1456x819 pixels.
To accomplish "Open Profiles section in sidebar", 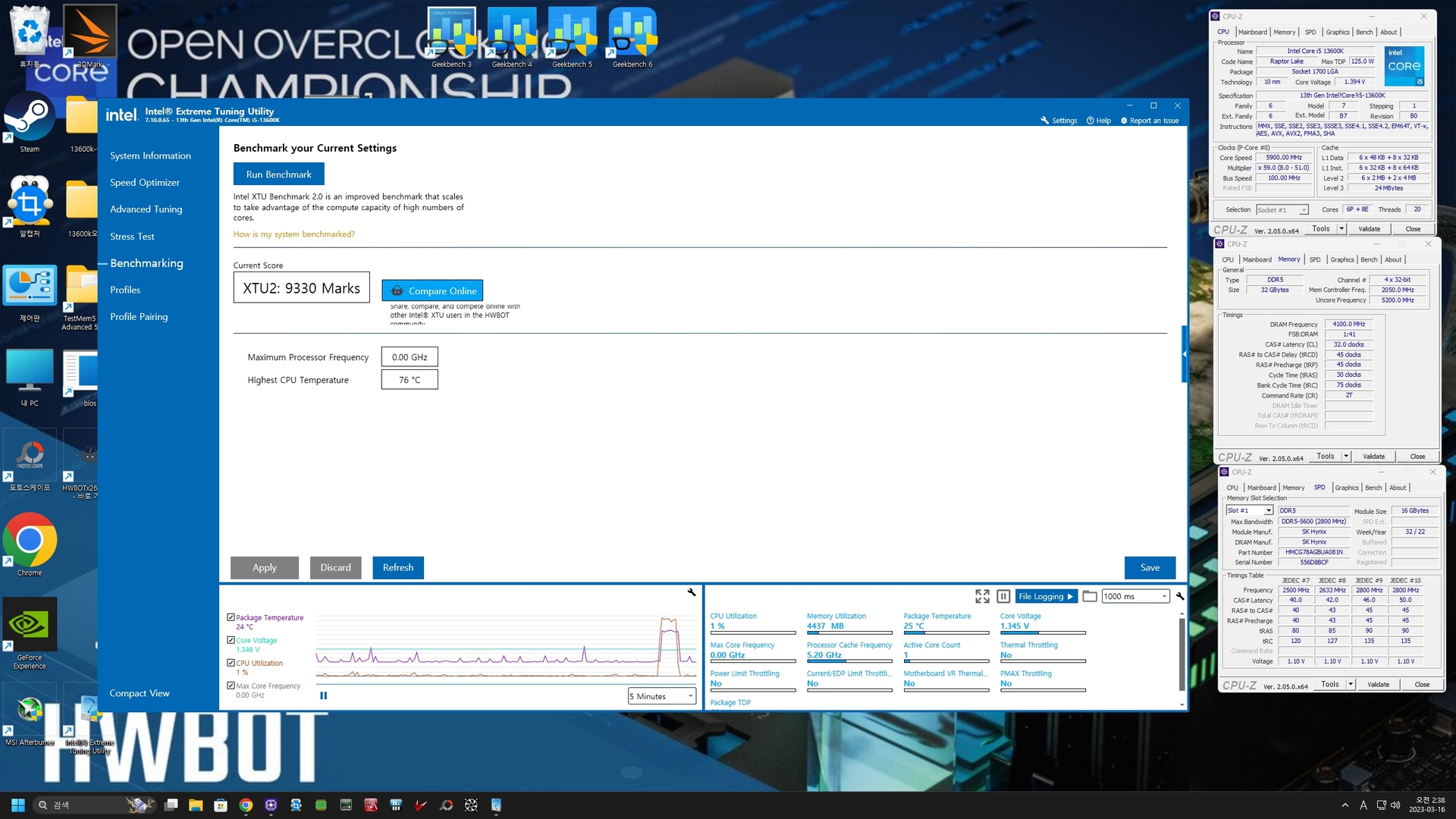I will click(x=125, y=290).
